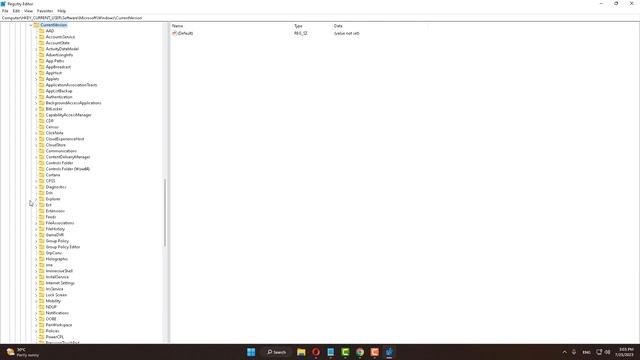Click the Registry Editor title bar icon
640x360 pixels.
pos(3,4)
